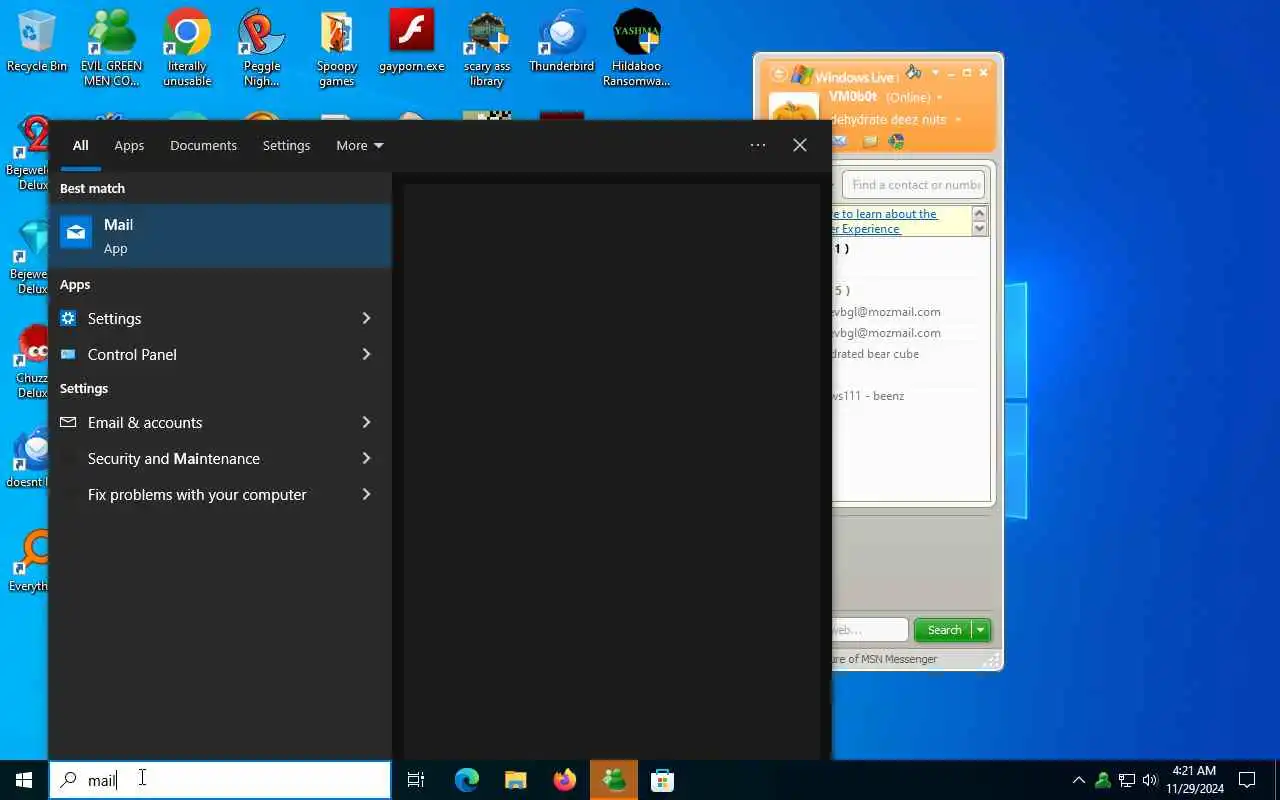
Task: Click the 'dehydrate deez nuts' personal message
Action: tap(889, 120)
